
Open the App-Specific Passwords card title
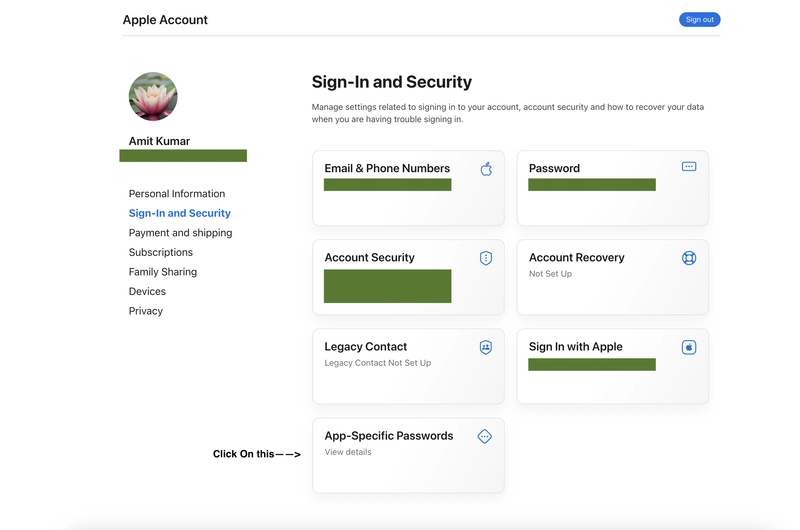(389, 436)
